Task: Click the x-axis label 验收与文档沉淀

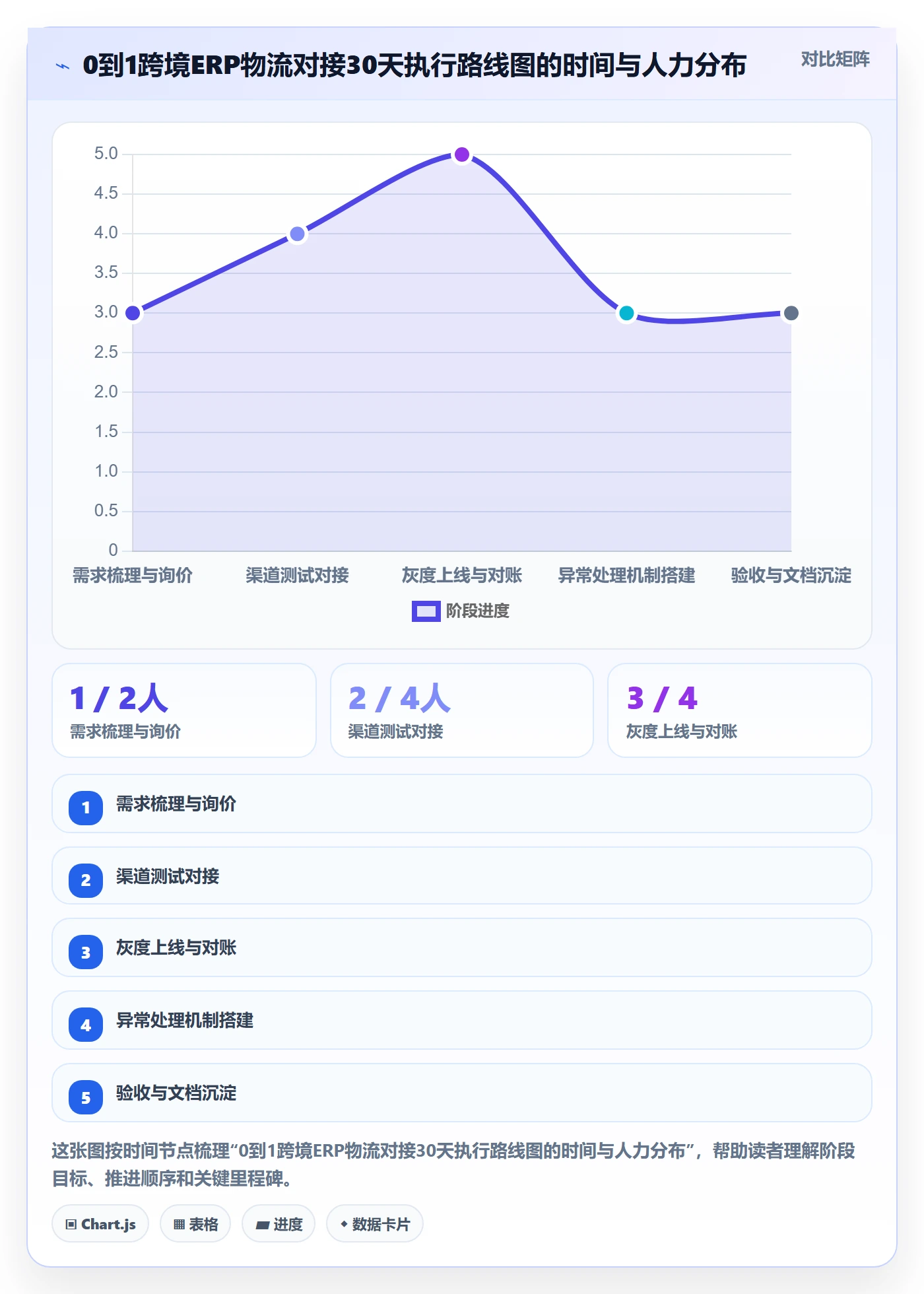Action: [x=791, y=576]
